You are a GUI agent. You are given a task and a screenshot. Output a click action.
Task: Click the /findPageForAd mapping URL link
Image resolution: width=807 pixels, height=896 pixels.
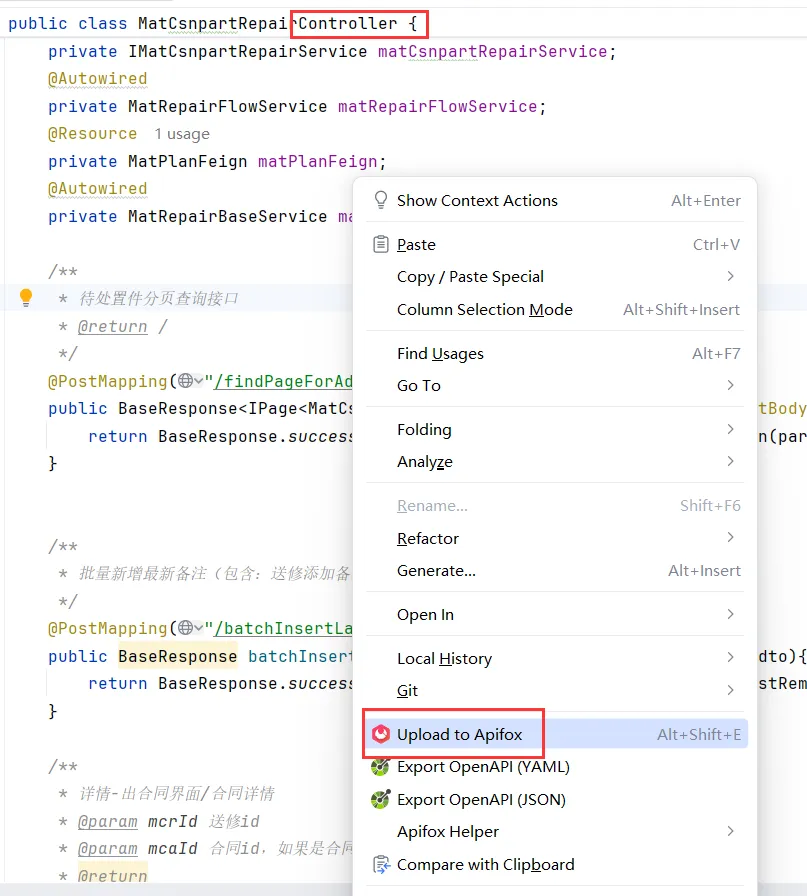pos(283,381)
